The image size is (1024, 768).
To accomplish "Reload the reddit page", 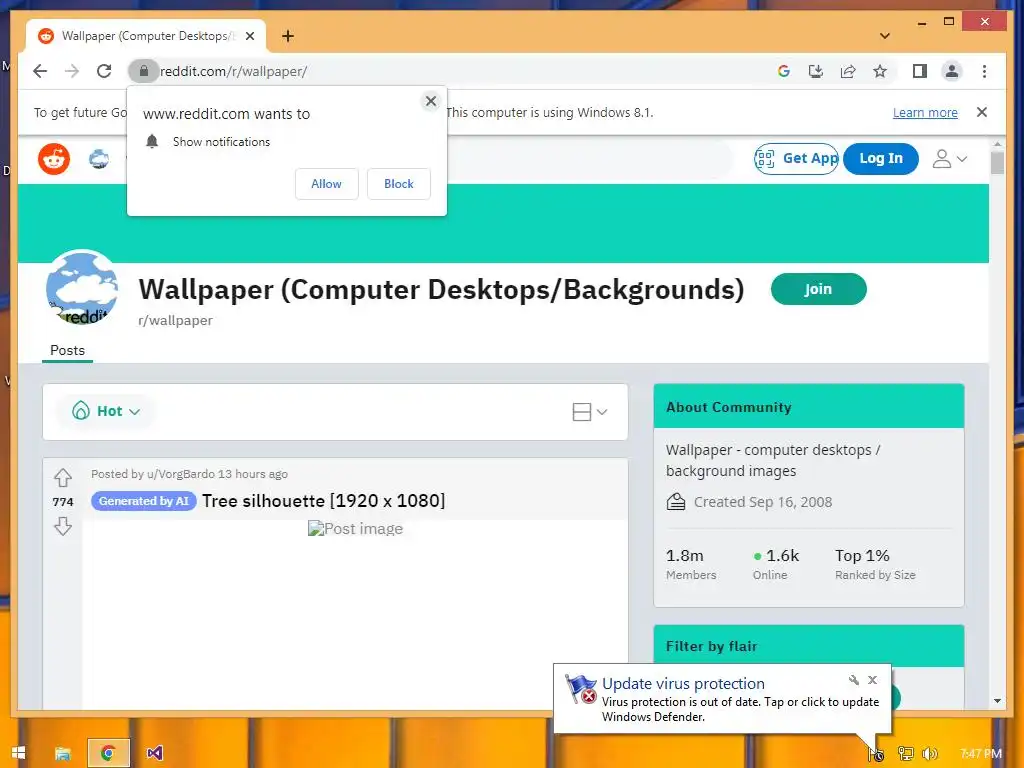I will click(x=104, y=71).
